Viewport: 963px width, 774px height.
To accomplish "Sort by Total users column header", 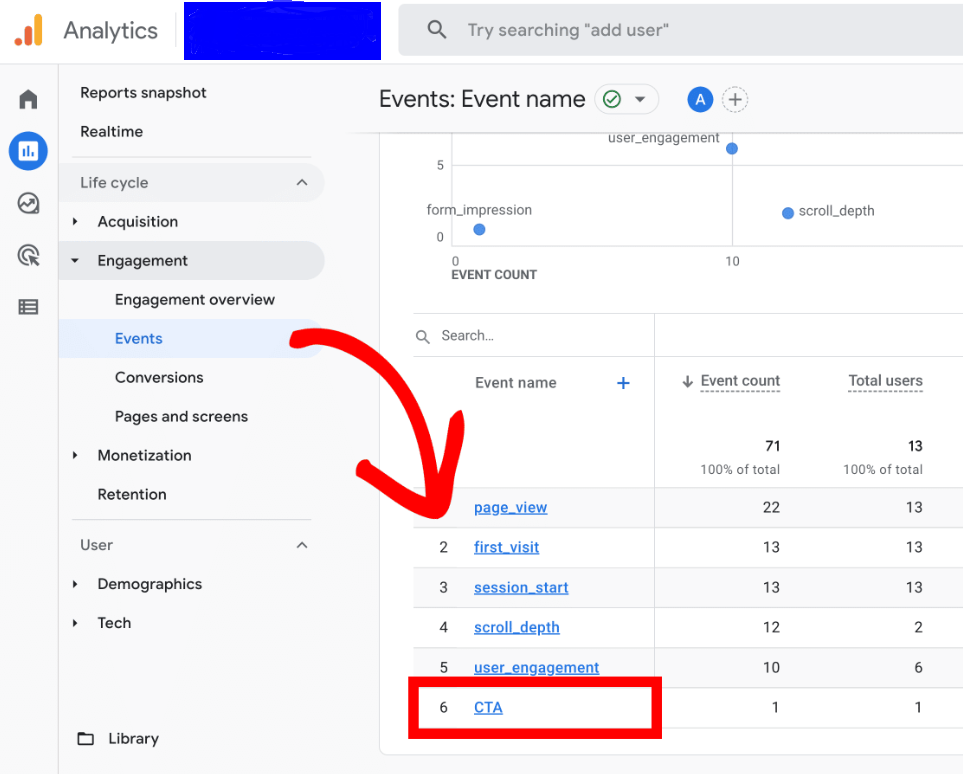I will tap(885, 381).
